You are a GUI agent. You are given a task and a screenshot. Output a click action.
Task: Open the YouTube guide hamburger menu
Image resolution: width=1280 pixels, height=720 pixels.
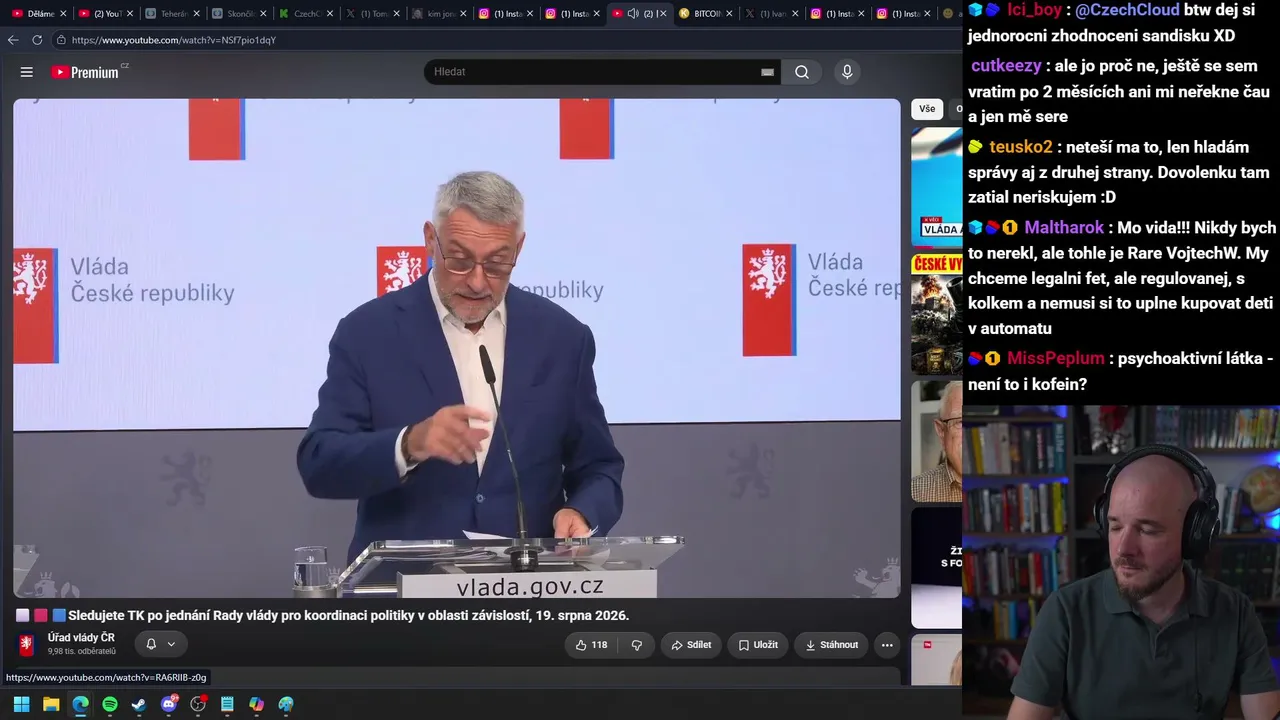tap(27, 72)
